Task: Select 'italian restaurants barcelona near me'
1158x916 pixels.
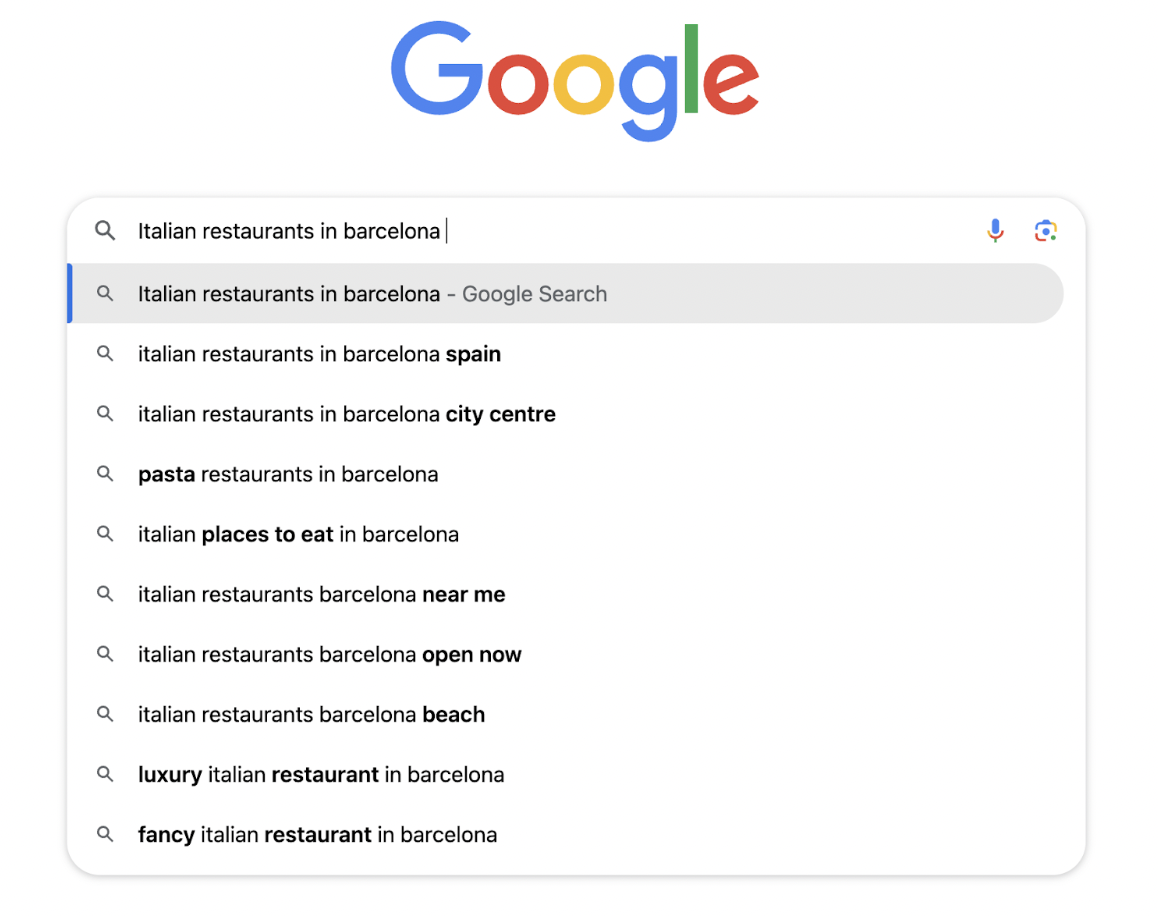Action: pyautogui.click(x=321, y=594)
